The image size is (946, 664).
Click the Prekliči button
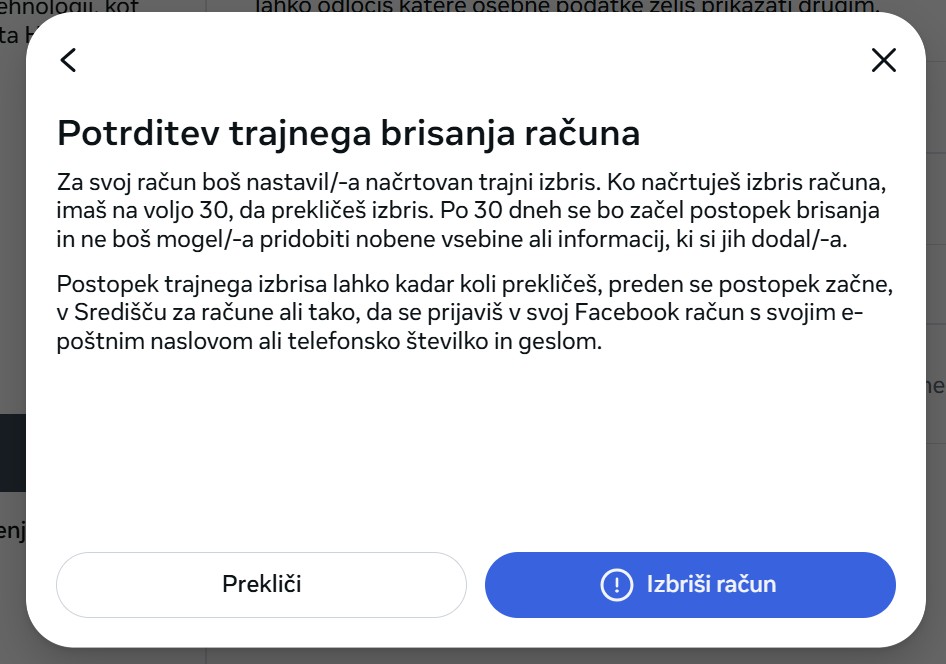click(x=261, y=584)
